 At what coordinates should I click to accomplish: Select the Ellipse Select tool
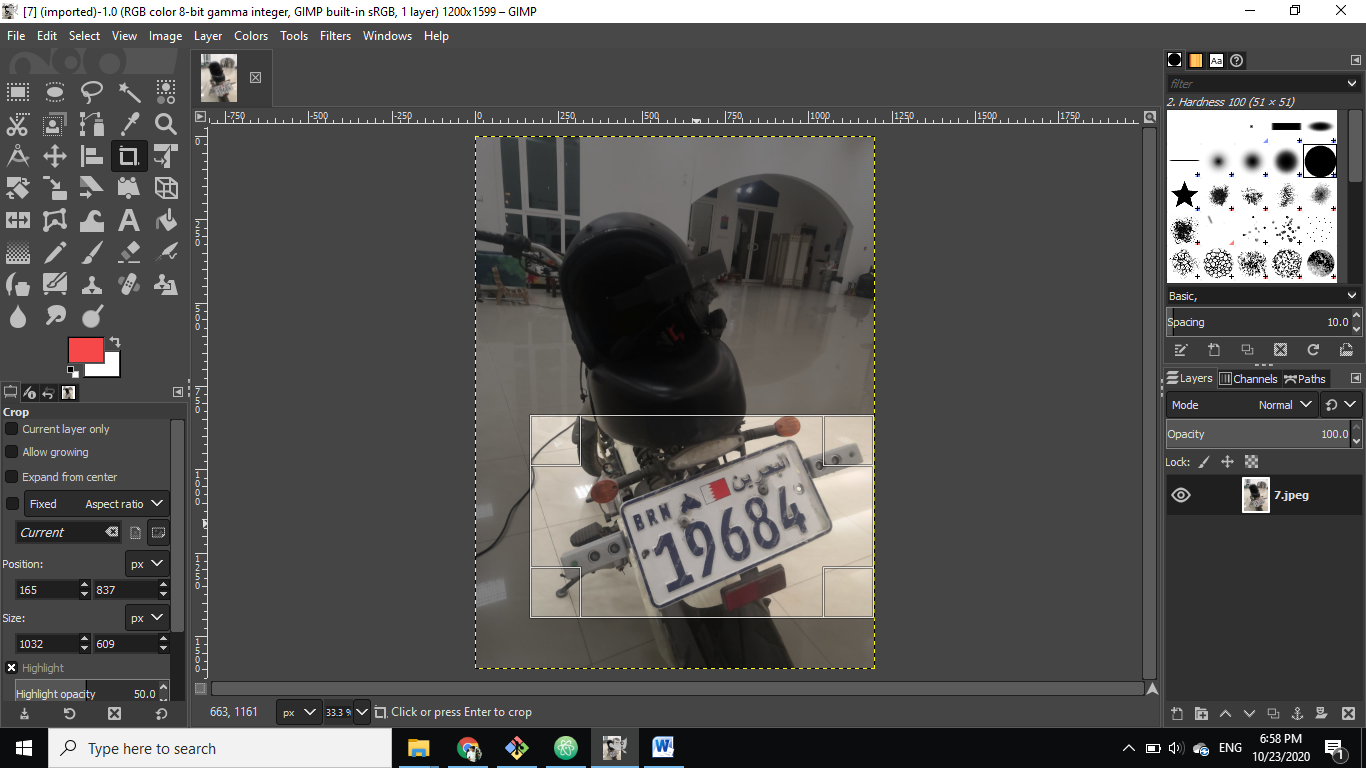pos(55,93)
